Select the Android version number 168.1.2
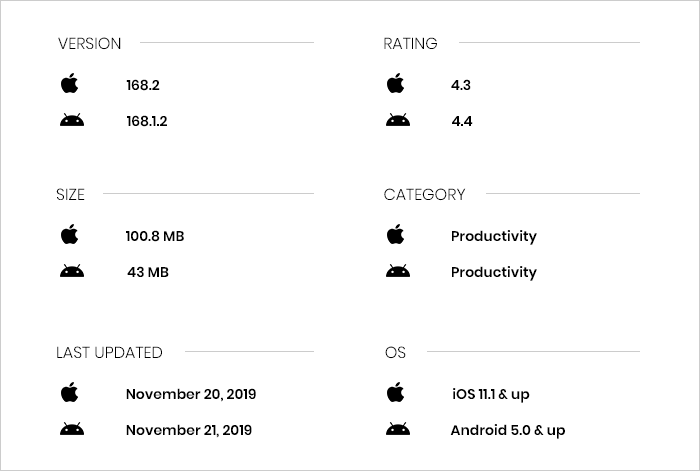700x471 pixels. [x=147, y=122]
